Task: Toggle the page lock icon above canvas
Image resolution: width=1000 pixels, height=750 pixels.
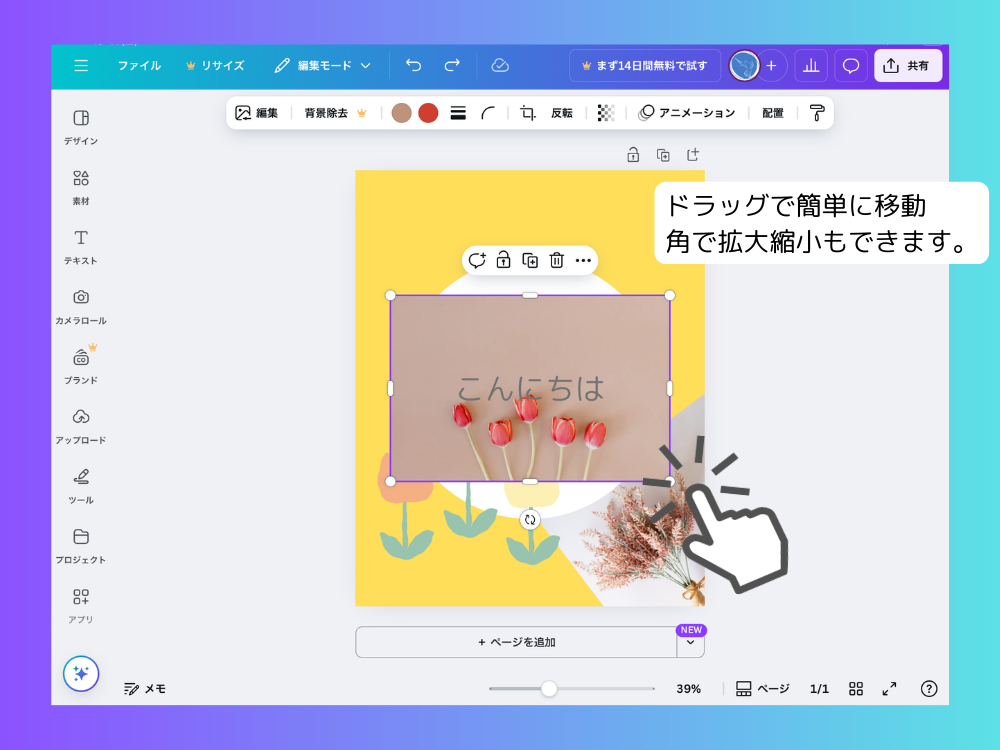Action: [633, 155]
